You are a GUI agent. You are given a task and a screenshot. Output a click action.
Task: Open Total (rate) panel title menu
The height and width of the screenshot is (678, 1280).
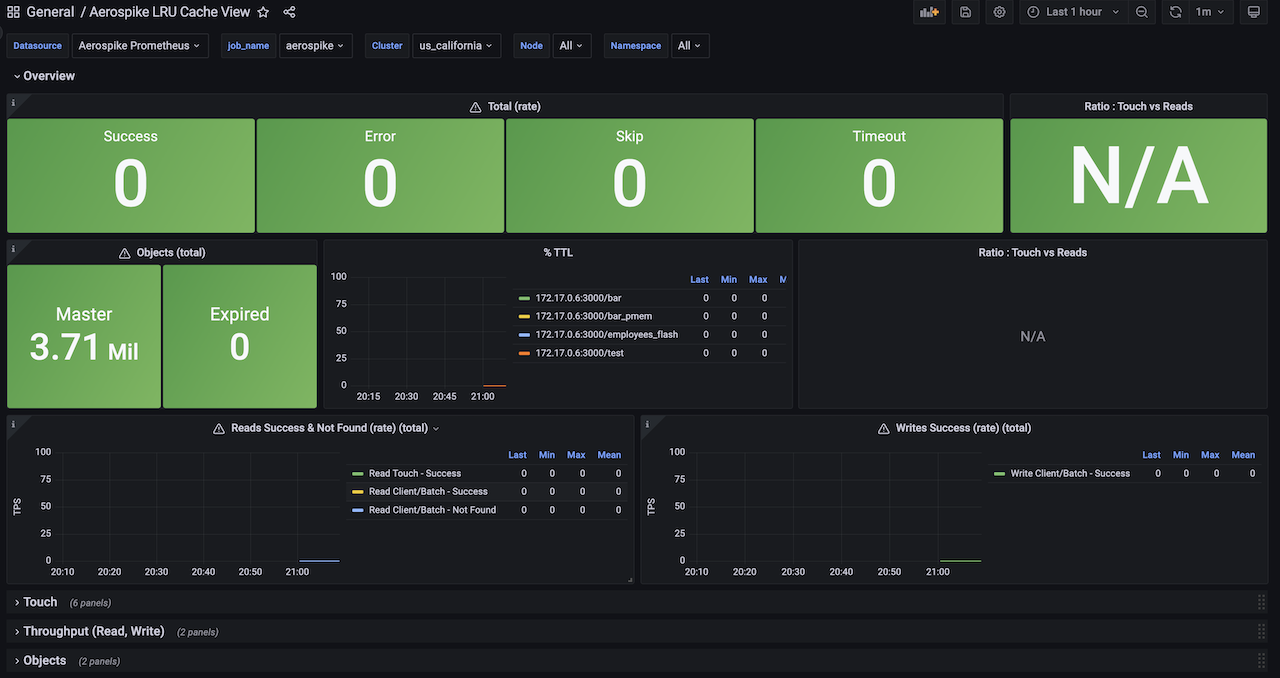(x=514, y=107)
